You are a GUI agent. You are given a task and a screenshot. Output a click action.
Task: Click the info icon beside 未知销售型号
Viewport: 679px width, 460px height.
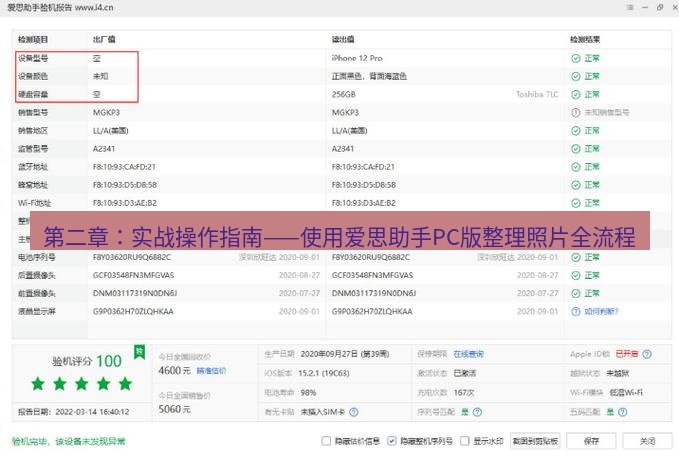click(576, 113)
